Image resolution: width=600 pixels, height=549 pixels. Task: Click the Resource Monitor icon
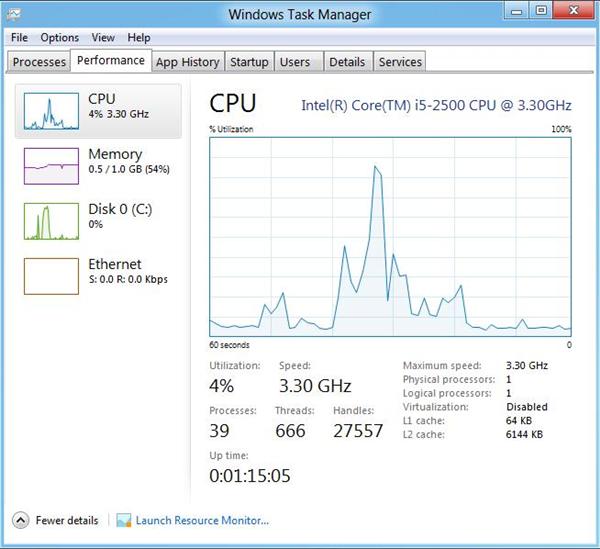pyautogui.click(x=124, y=520)
